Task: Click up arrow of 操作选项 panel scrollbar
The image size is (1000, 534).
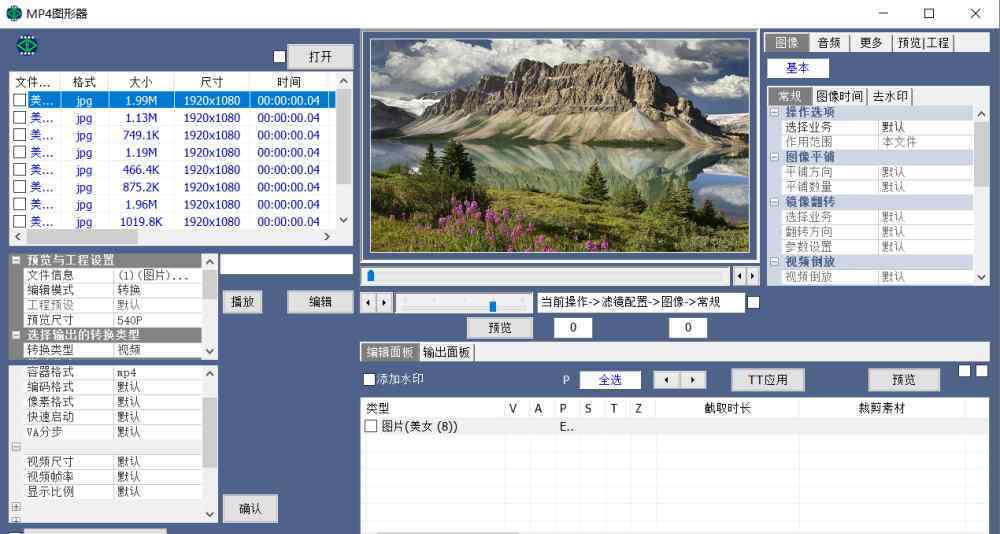Action: (982, 114)
